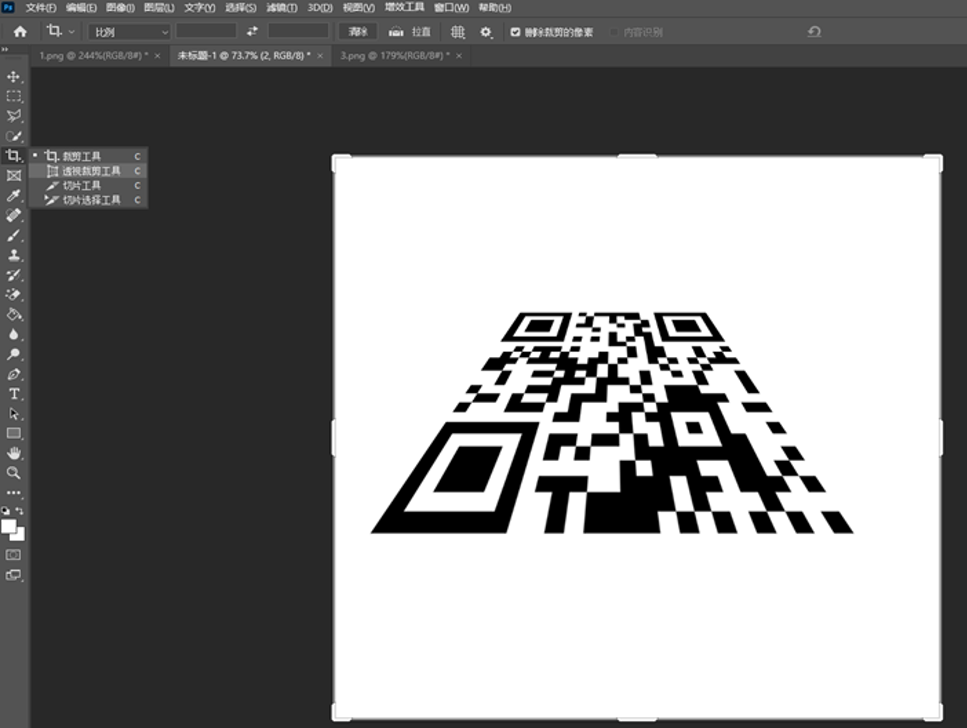Screen dimensions: 967x728
Task: Select the Move tool
Action: (x=14, y=77)
